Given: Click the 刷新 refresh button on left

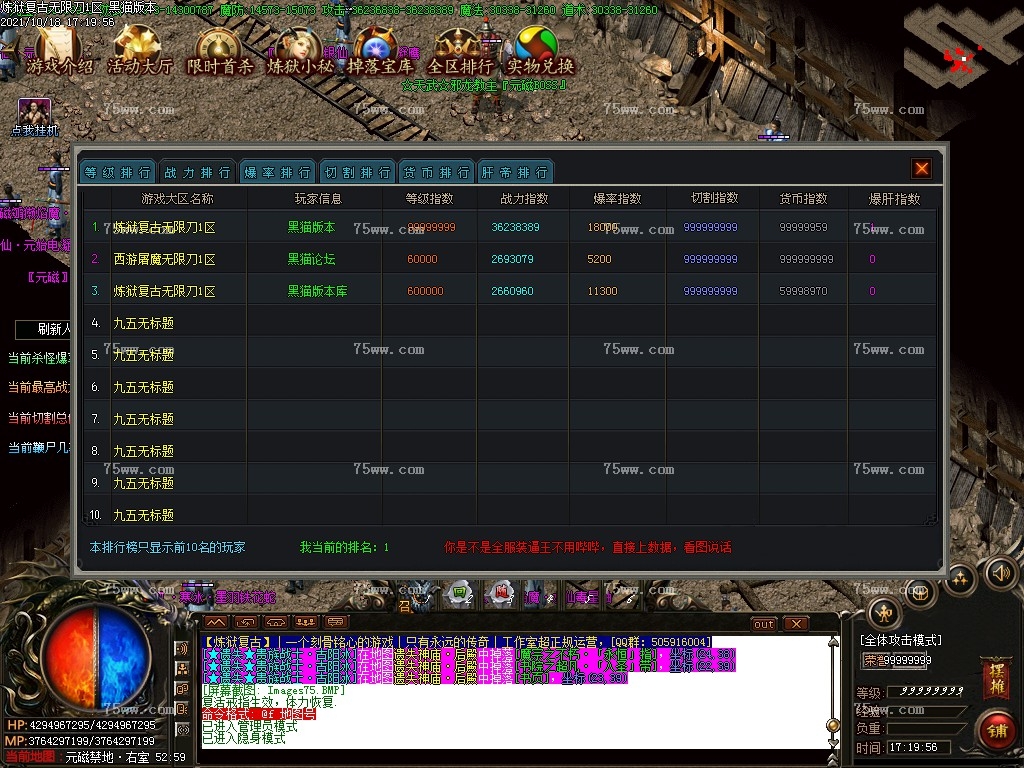Looking at the screenshot, I should (x=43, y=329).
